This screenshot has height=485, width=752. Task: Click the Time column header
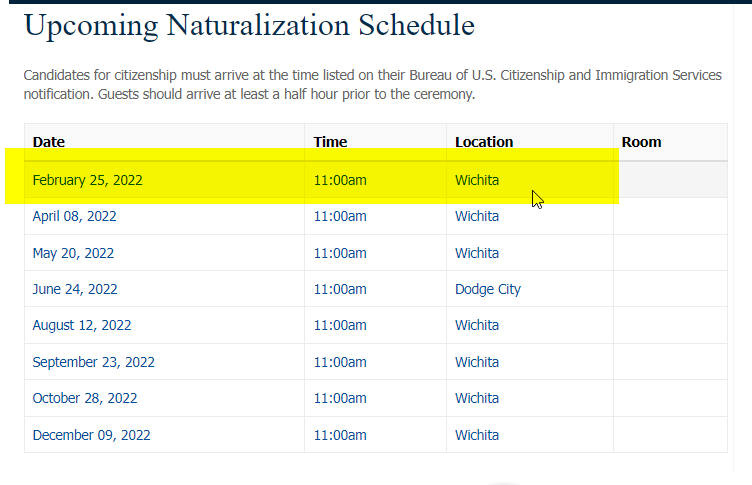pyautogui.click(x=330, y=142)
